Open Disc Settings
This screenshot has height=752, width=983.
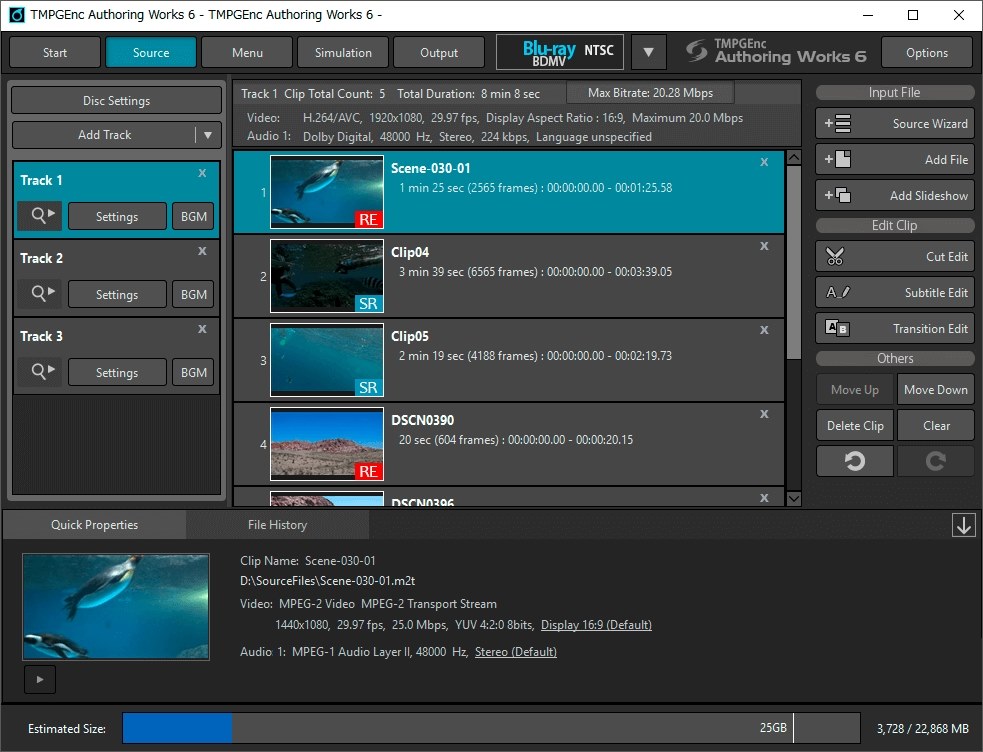pyautogui.click(x=116, y=101)
